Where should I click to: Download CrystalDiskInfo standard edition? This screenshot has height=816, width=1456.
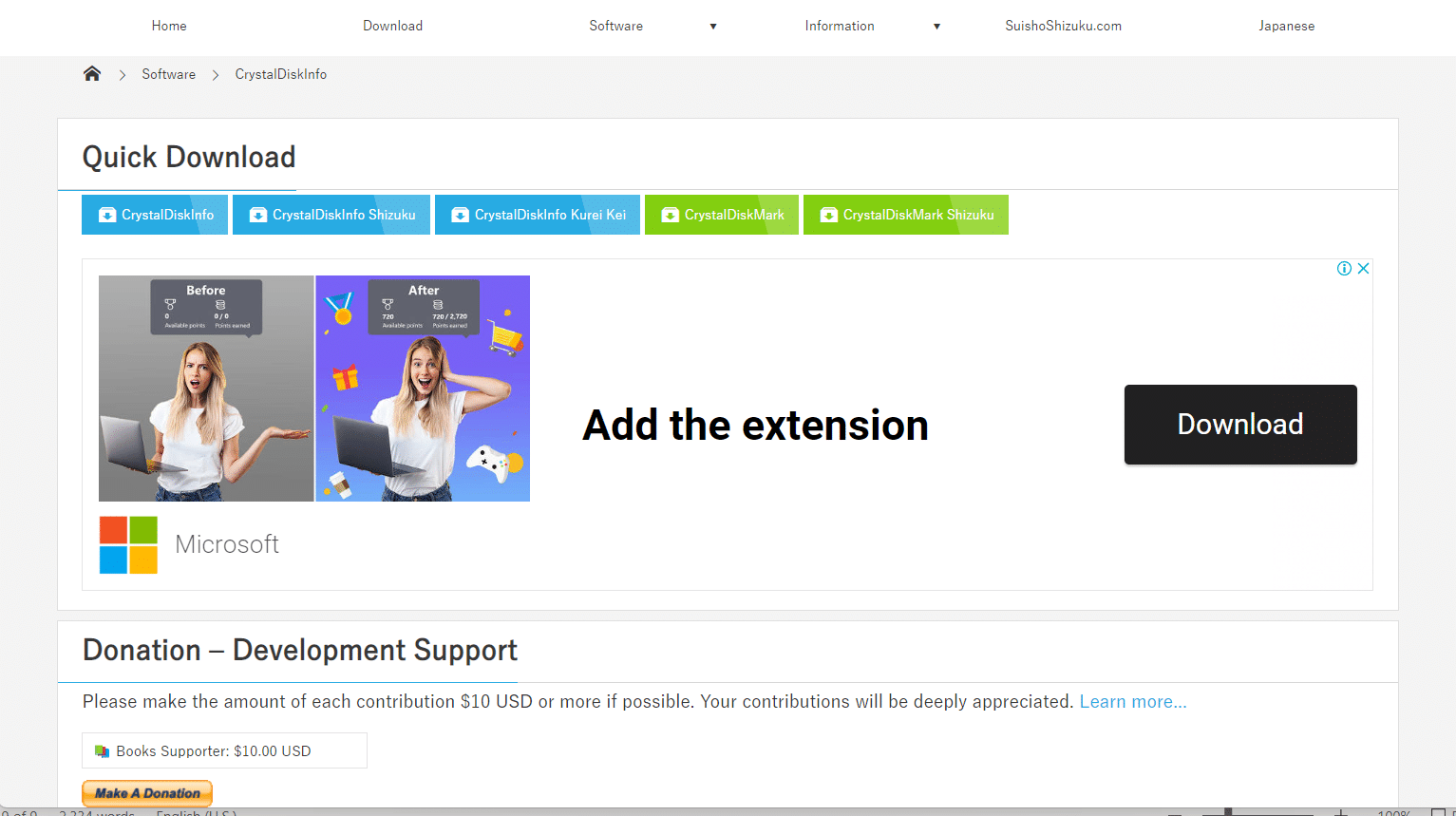click(x=155, y=215)
